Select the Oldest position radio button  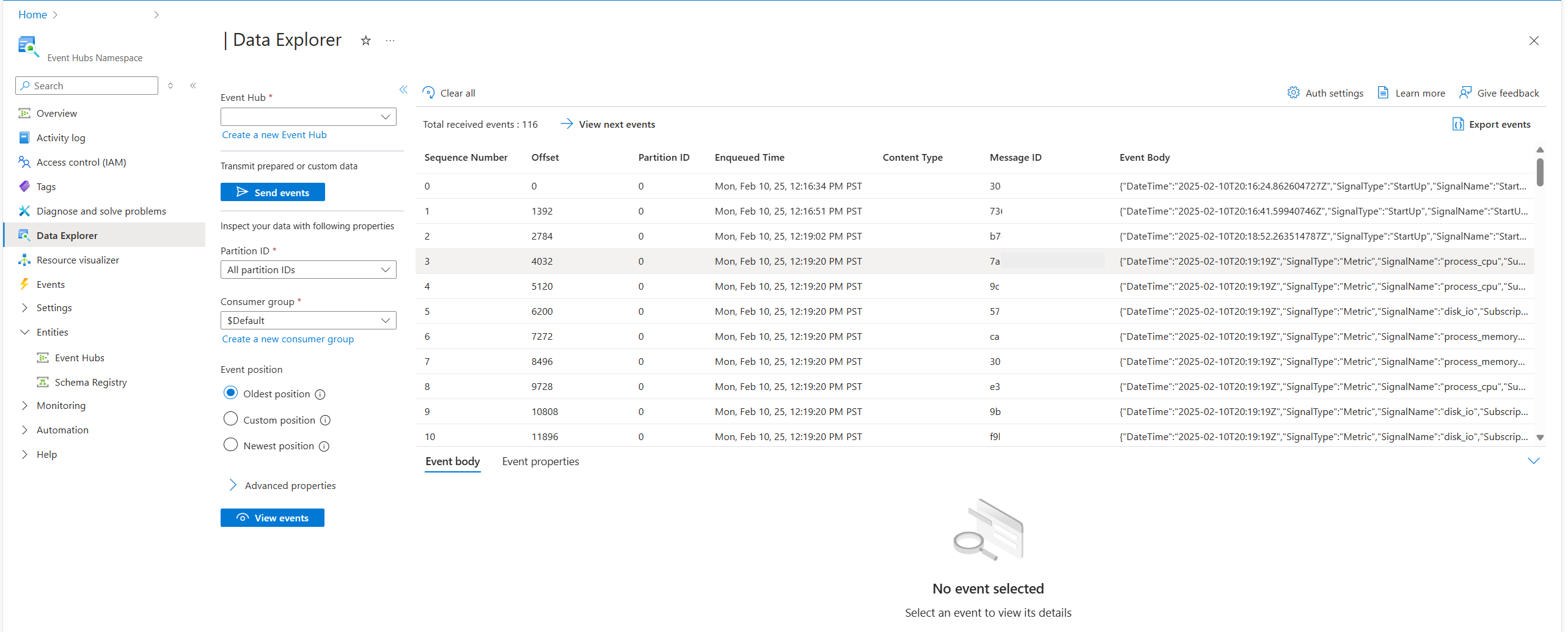click(x=230, y=392)
